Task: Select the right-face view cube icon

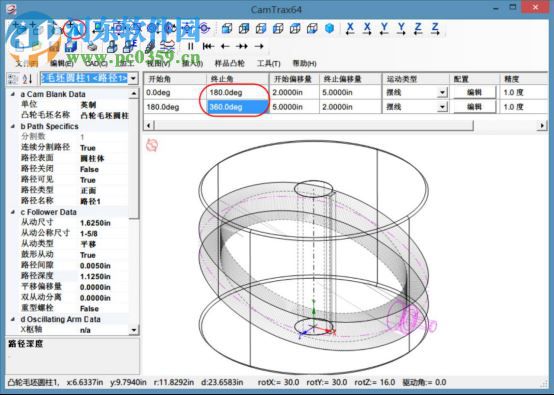Action: (x=261, y=28)
